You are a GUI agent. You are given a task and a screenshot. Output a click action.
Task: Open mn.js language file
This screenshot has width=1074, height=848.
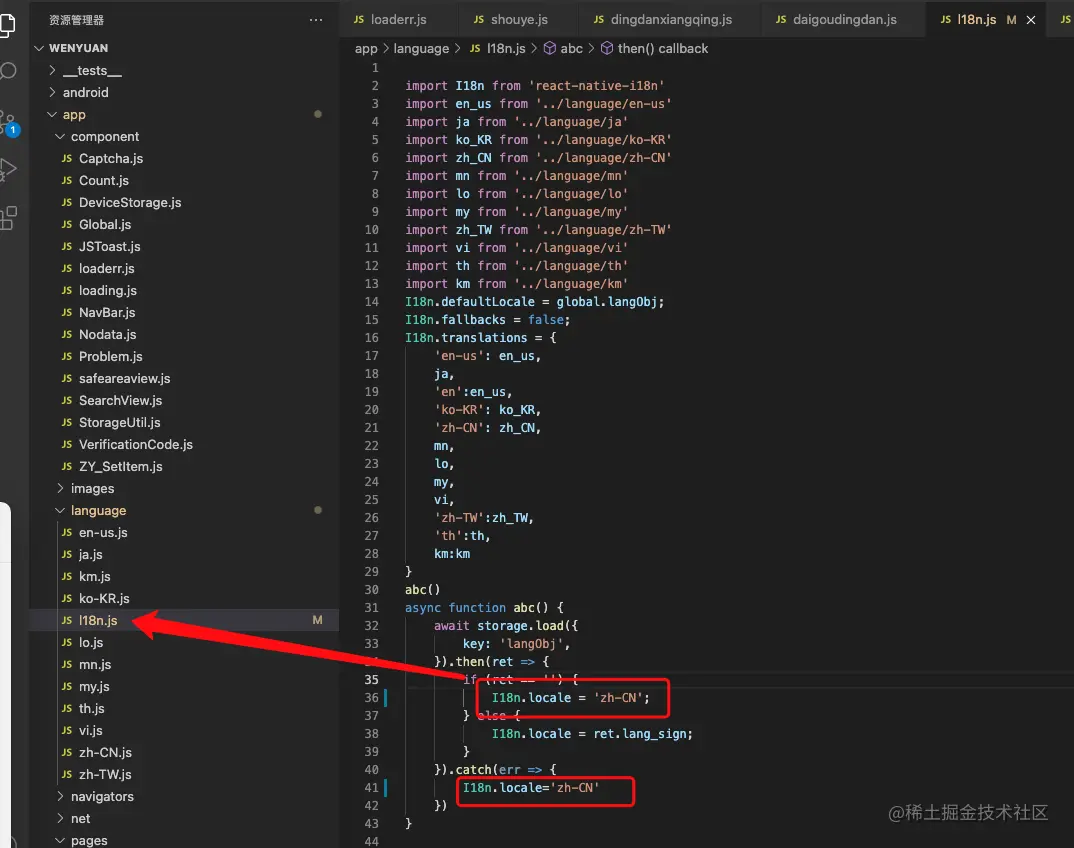[x=95, y=664]
